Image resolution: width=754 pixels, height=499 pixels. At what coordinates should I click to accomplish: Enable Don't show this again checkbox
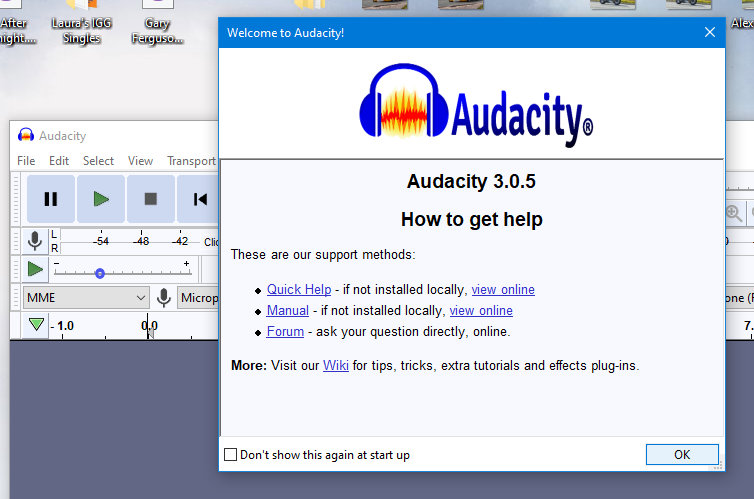click(231, 454)
